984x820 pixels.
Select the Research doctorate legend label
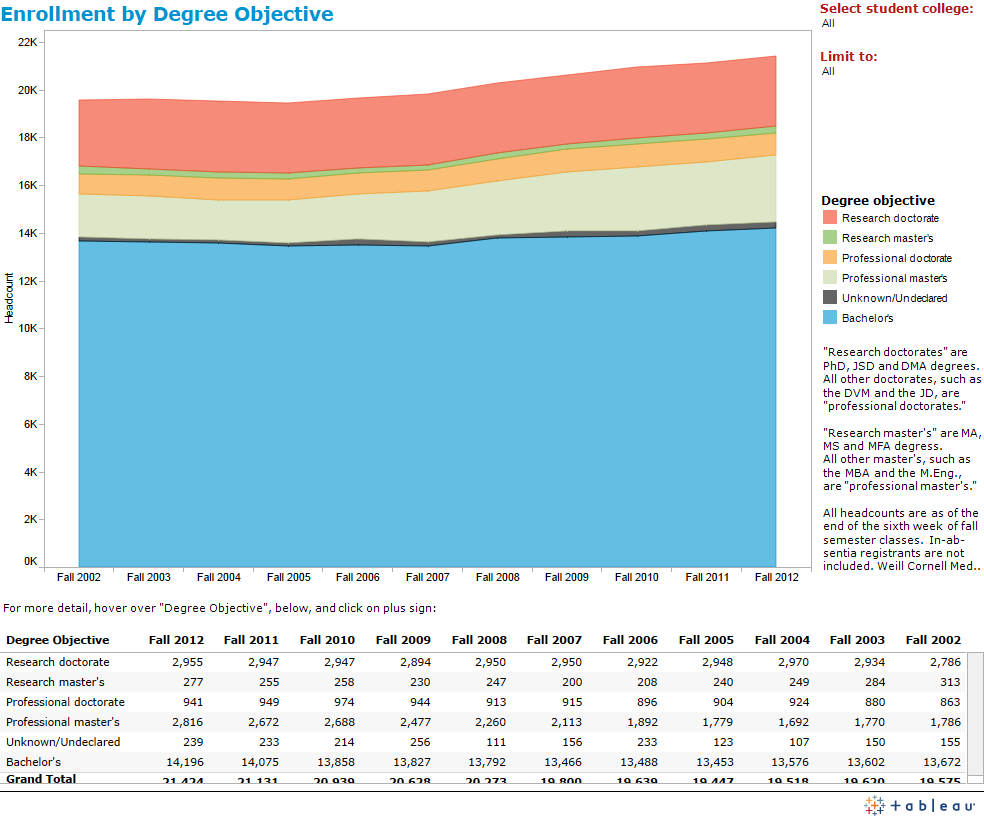click(890, 218)
